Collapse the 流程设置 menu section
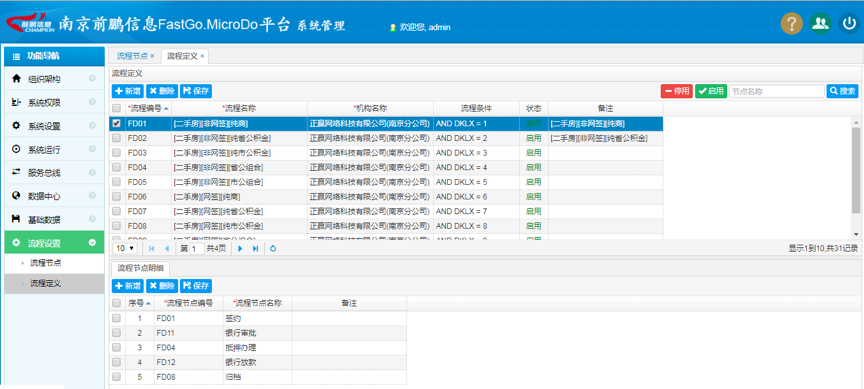This screenshot has width=864, height=389. tap(92, 242)
